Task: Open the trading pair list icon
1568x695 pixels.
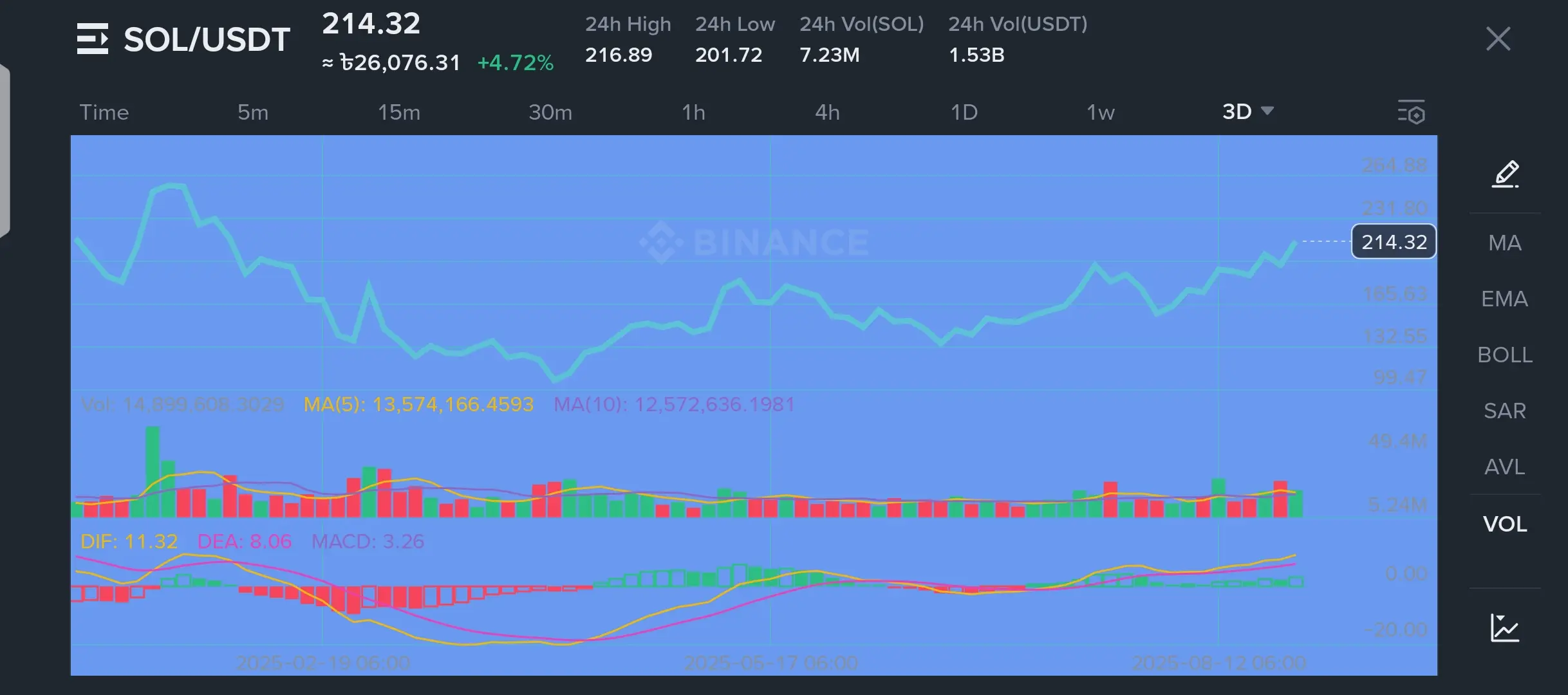Action: point(93,39)
